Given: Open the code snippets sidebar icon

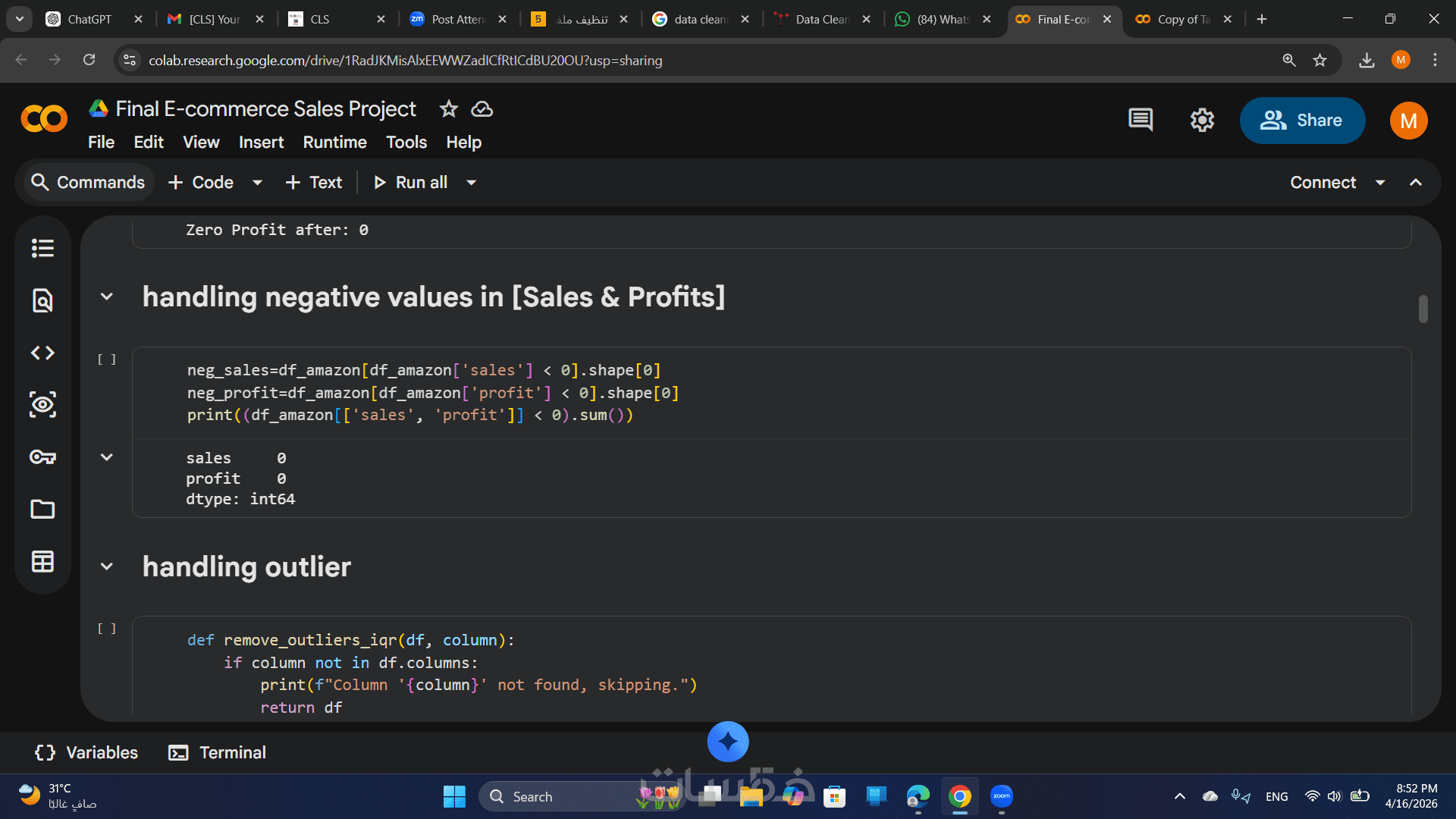Looking at the screenshot, I should (x=42, y=353).
